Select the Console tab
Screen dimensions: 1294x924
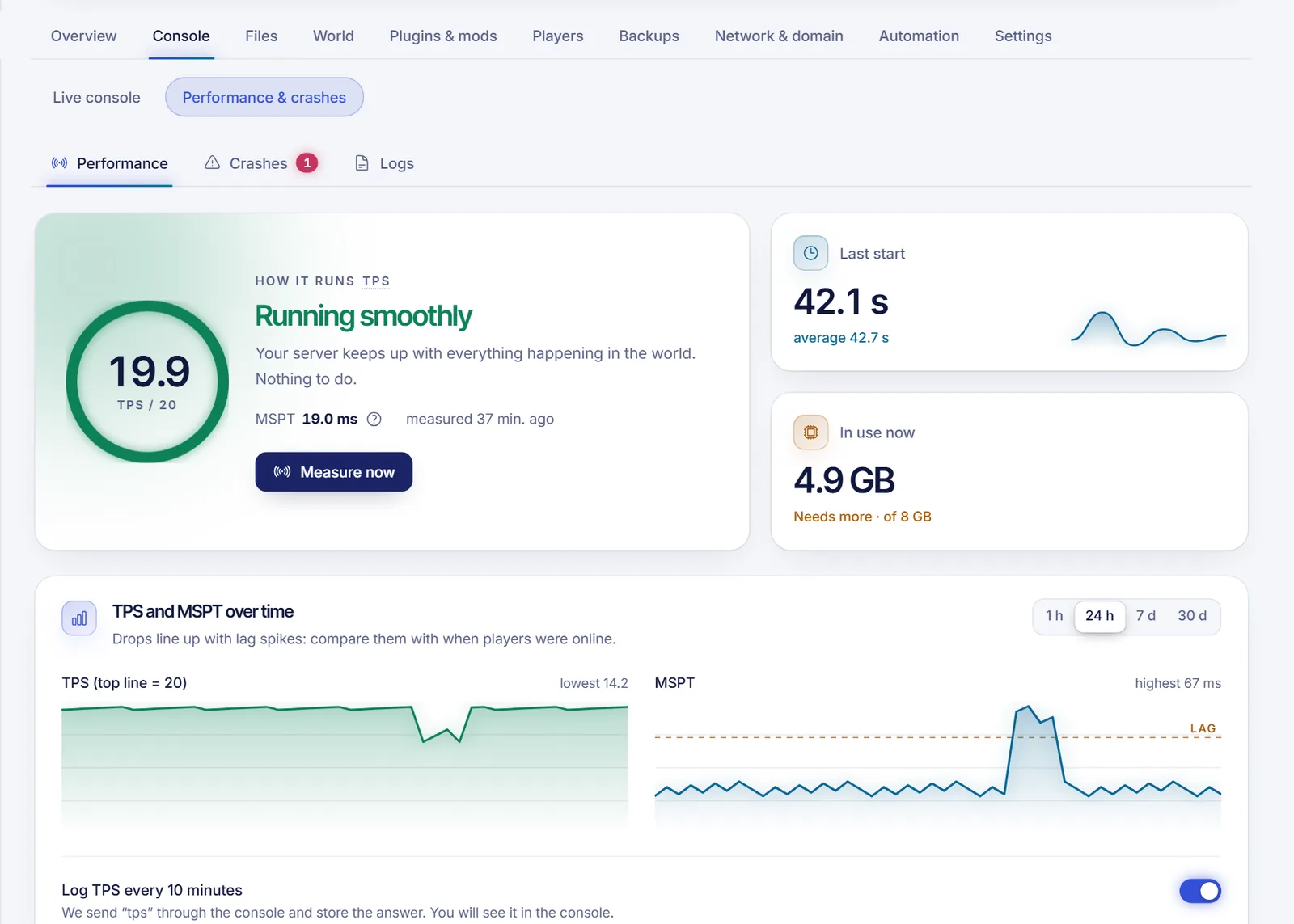tap(181, 36)
